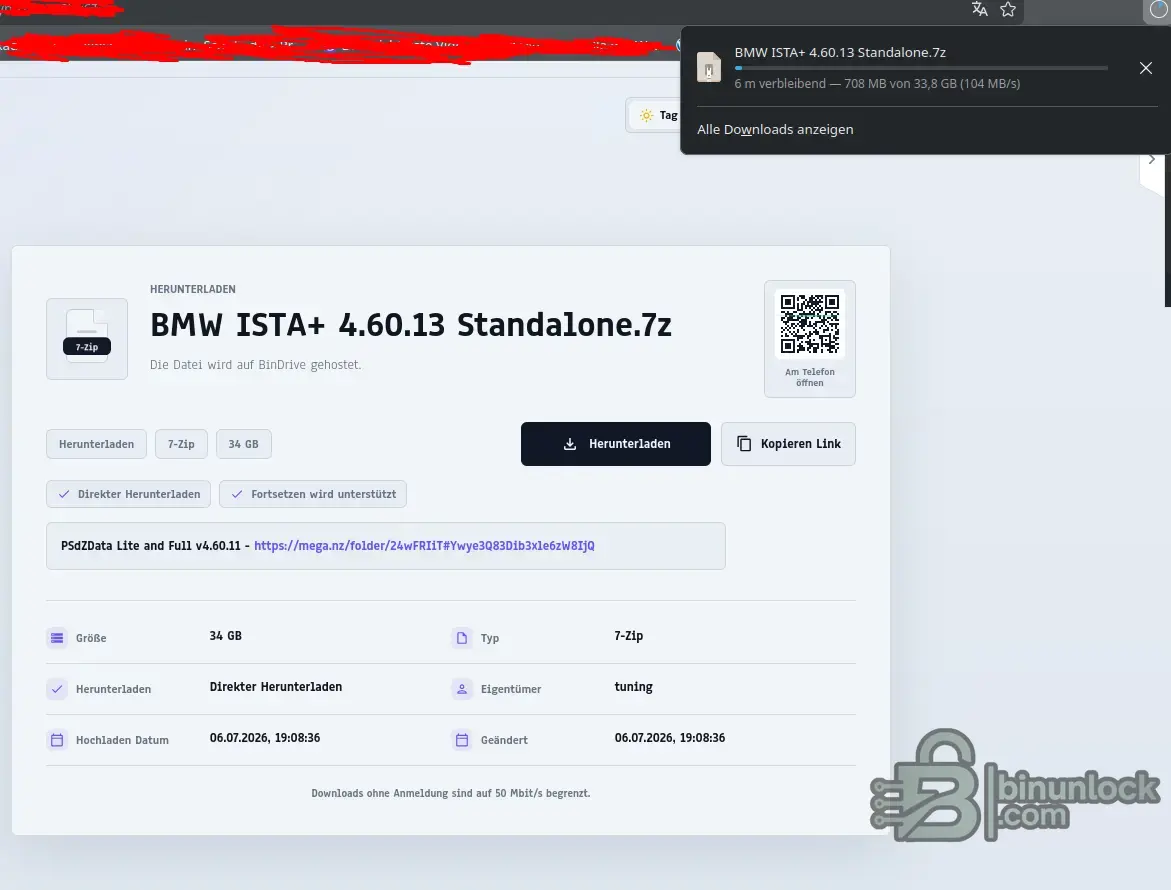Select the '7-Zip' tag chip
1171x890 pixels.
pyautogui.click(x=181, y=444)
